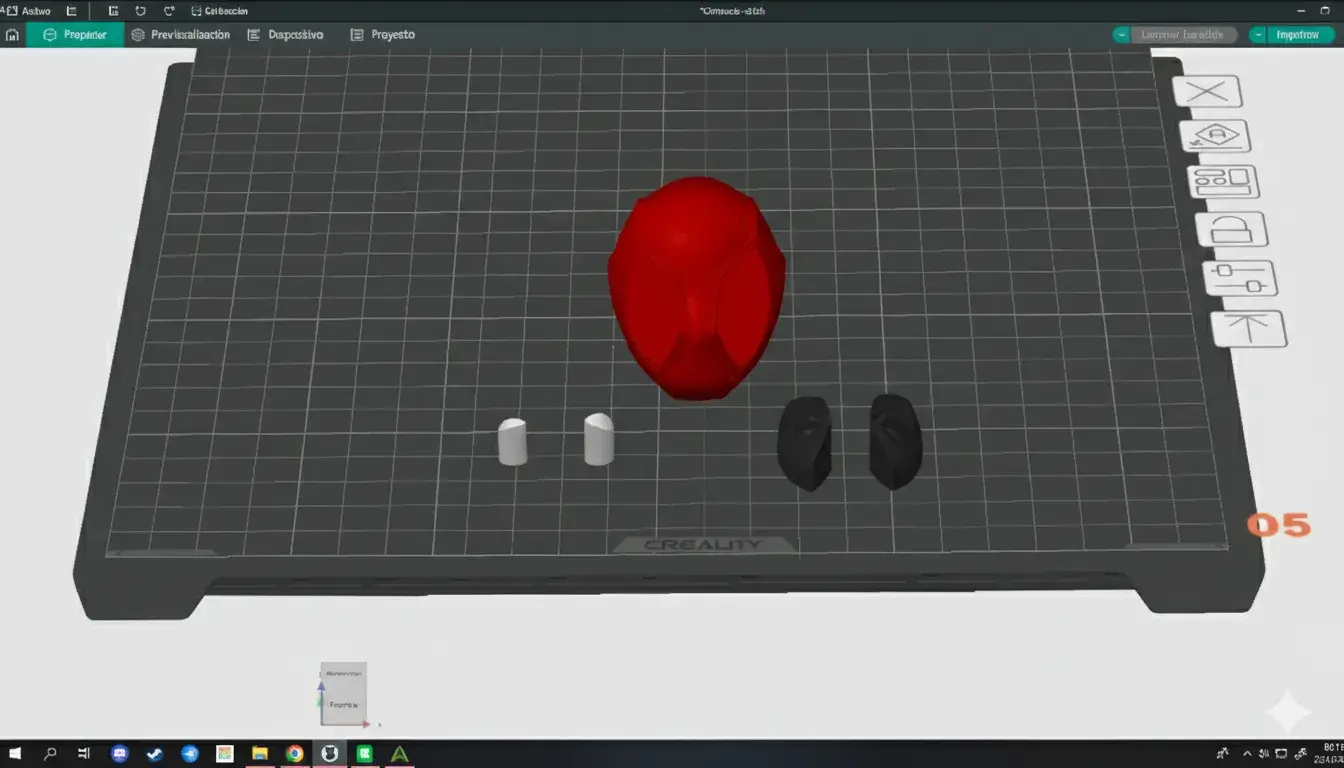Open the Calibración menu
The width and height of the screenshot is (1344, 768).
click(x=219, y=11)
